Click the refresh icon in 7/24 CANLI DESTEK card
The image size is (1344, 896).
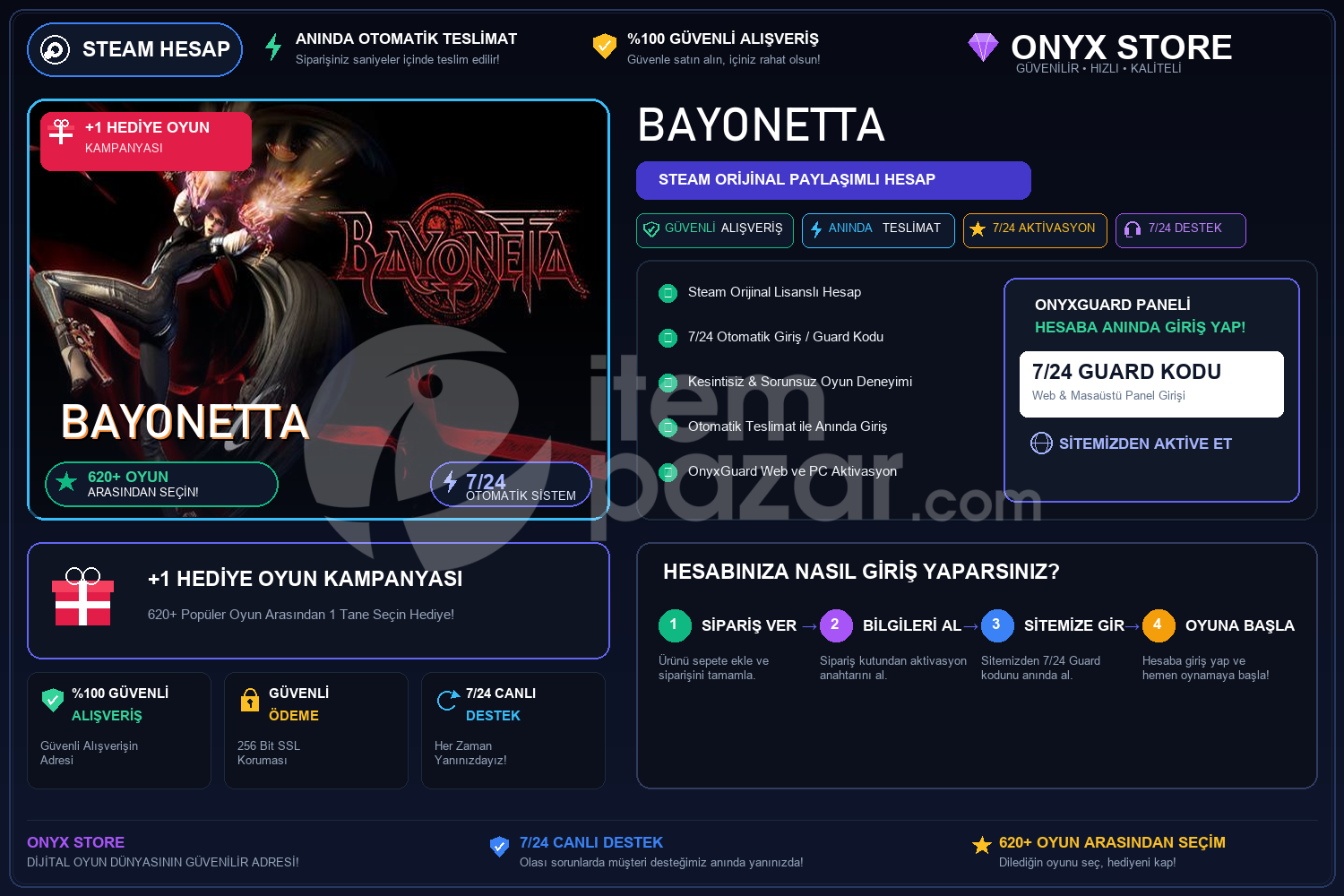(447, 700)
